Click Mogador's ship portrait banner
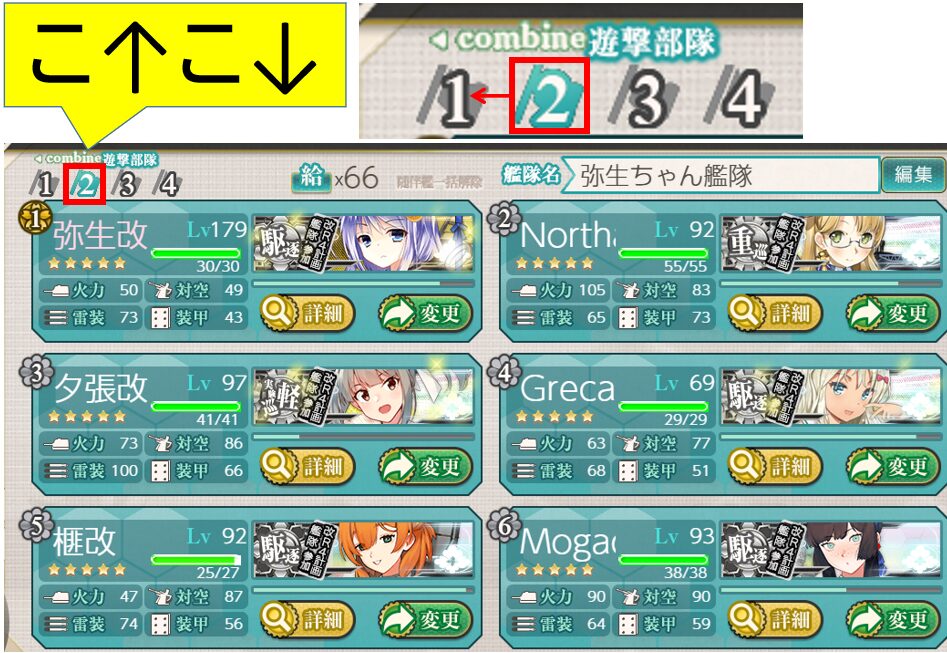Image resolution: width=947 pixels, height=653 pixels. 832,549
